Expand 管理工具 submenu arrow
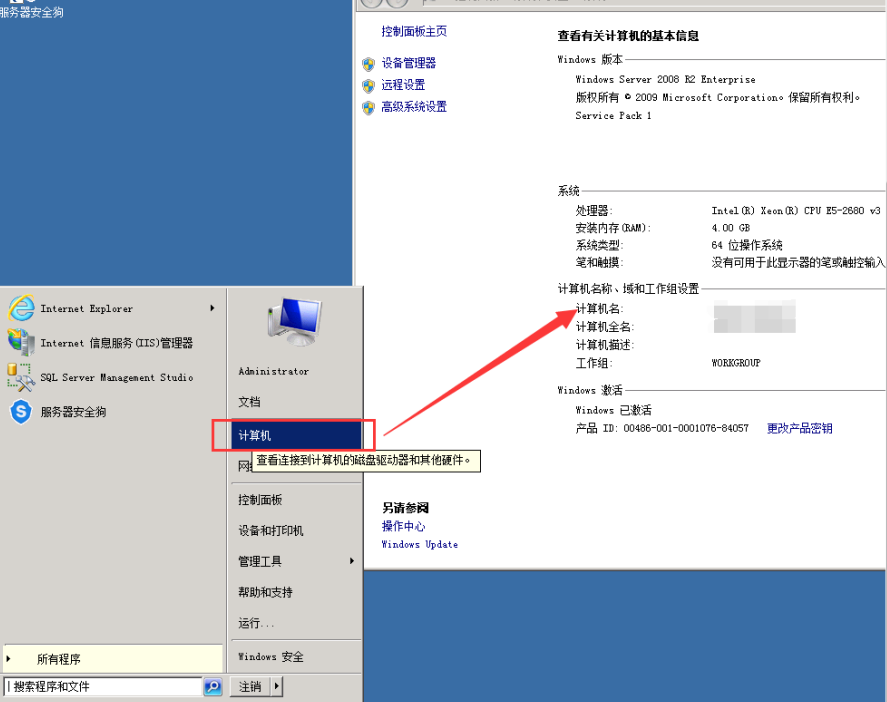Image resolution: width=887 pixels, height=702 pixels. [x=352, y=561]
